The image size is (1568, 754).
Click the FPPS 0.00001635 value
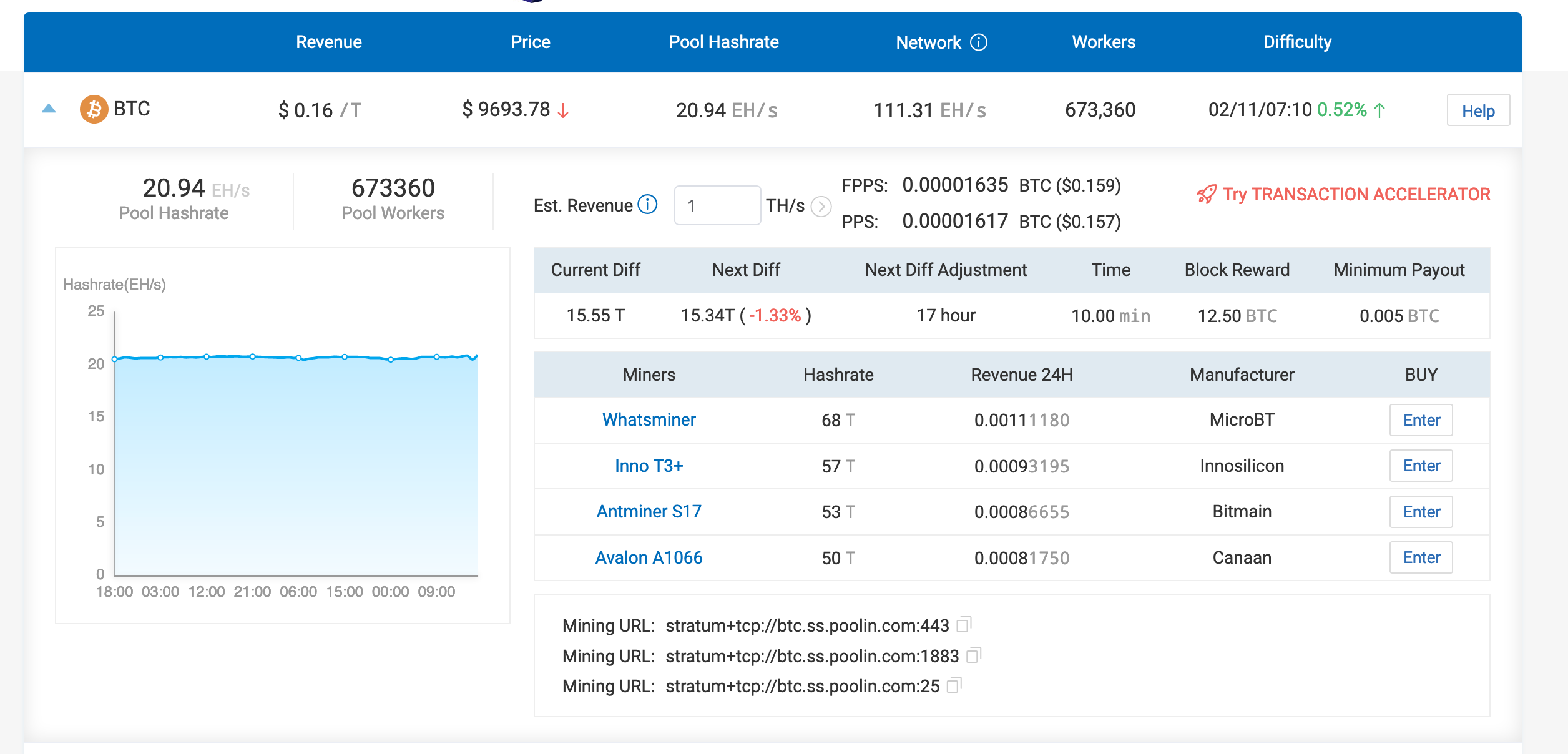[955, 185]
